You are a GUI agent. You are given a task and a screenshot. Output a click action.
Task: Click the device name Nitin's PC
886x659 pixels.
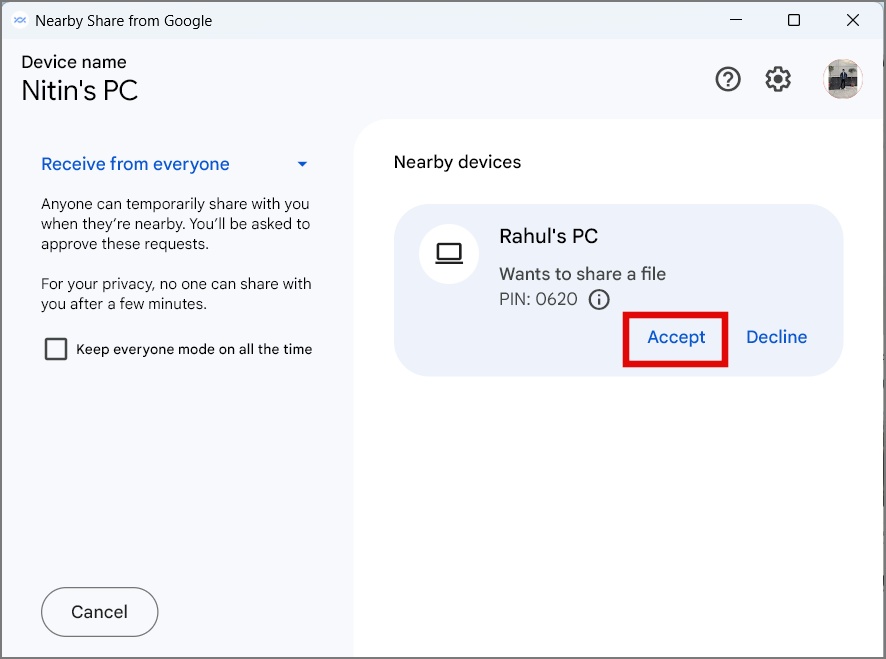pos(80,91)
